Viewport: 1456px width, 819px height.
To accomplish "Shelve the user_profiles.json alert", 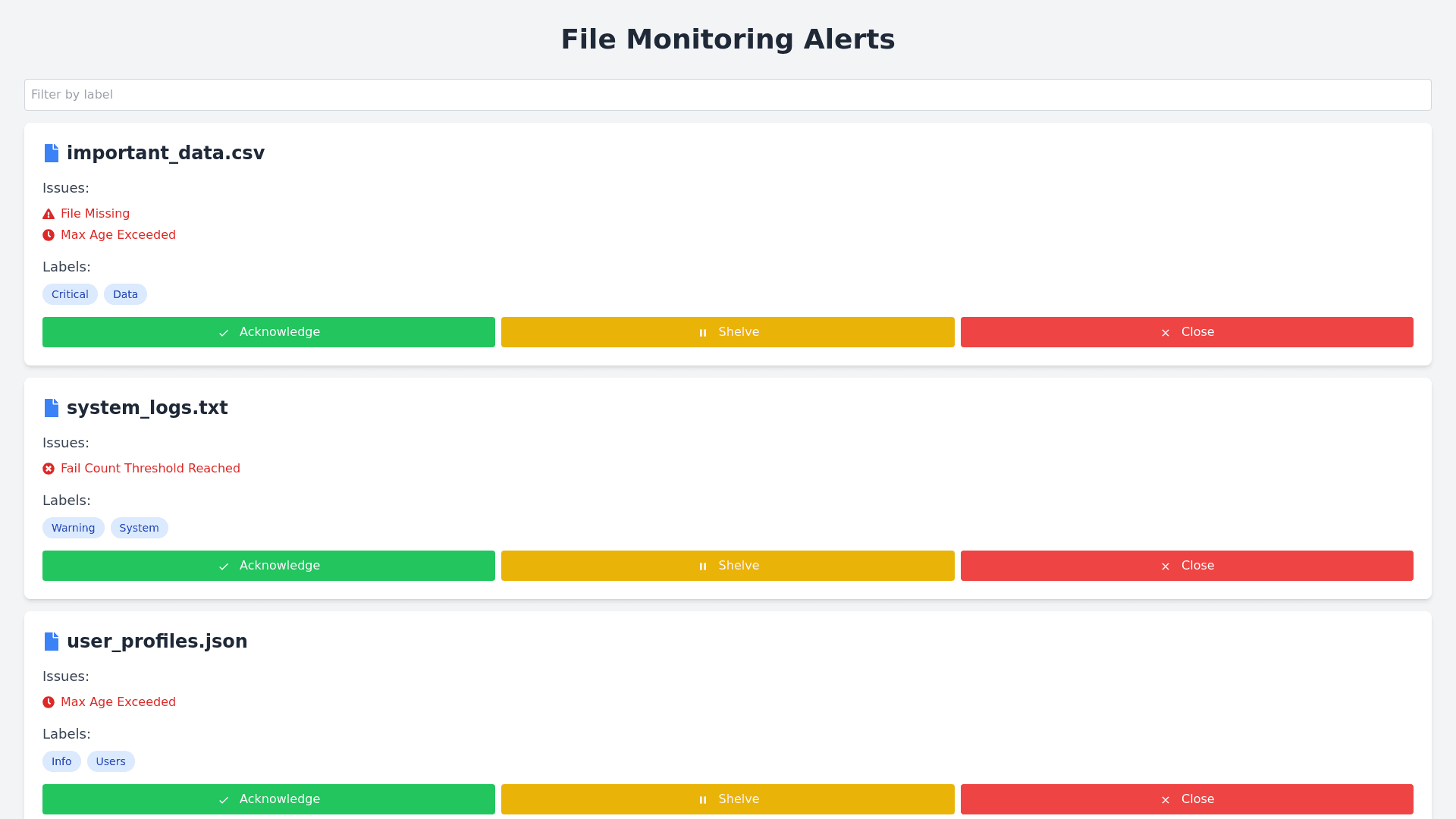I will (x=727, y=799).
